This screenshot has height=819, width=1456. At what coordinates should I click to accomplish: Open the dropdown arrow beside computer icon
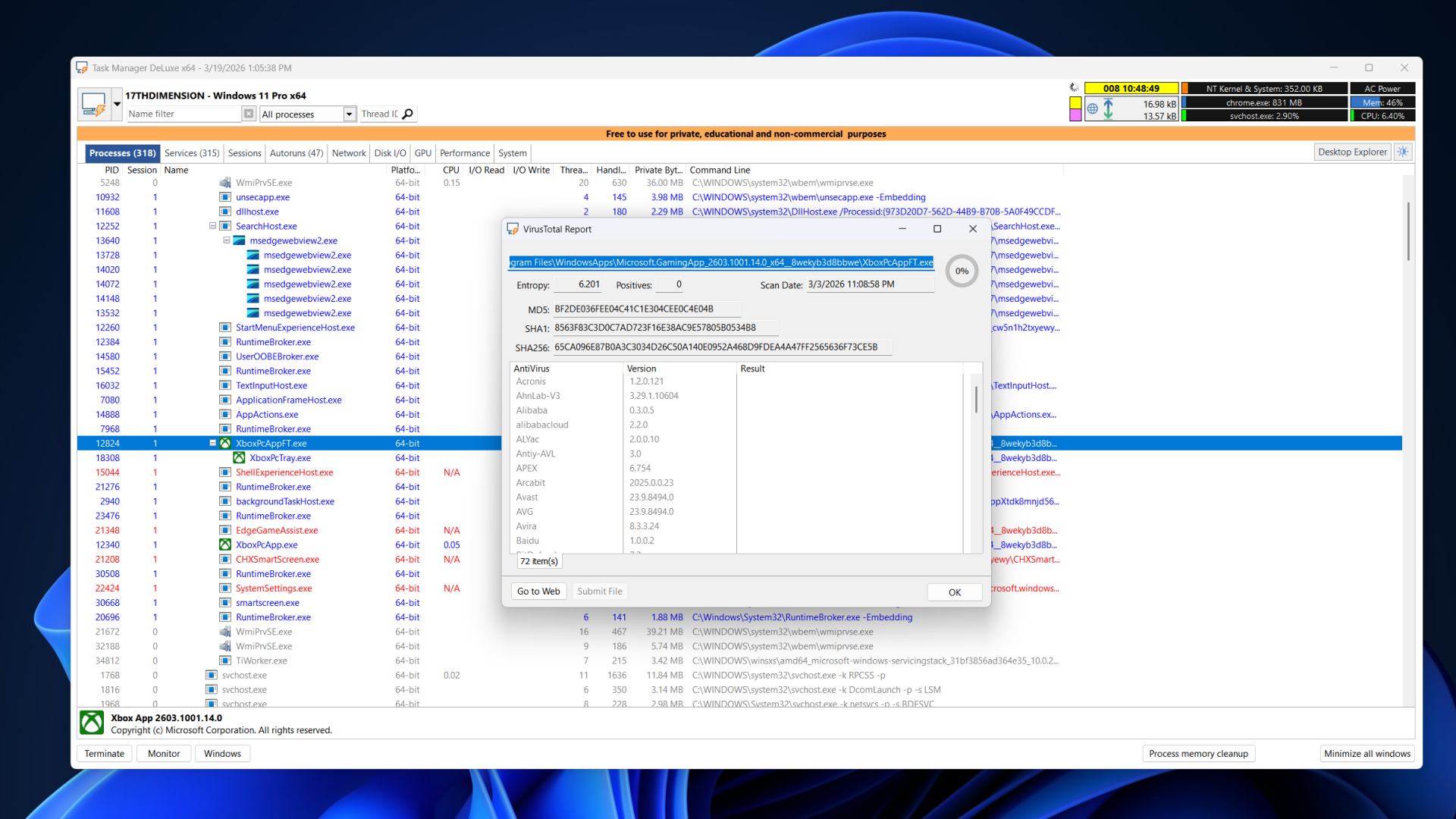[x=117, y=104]
